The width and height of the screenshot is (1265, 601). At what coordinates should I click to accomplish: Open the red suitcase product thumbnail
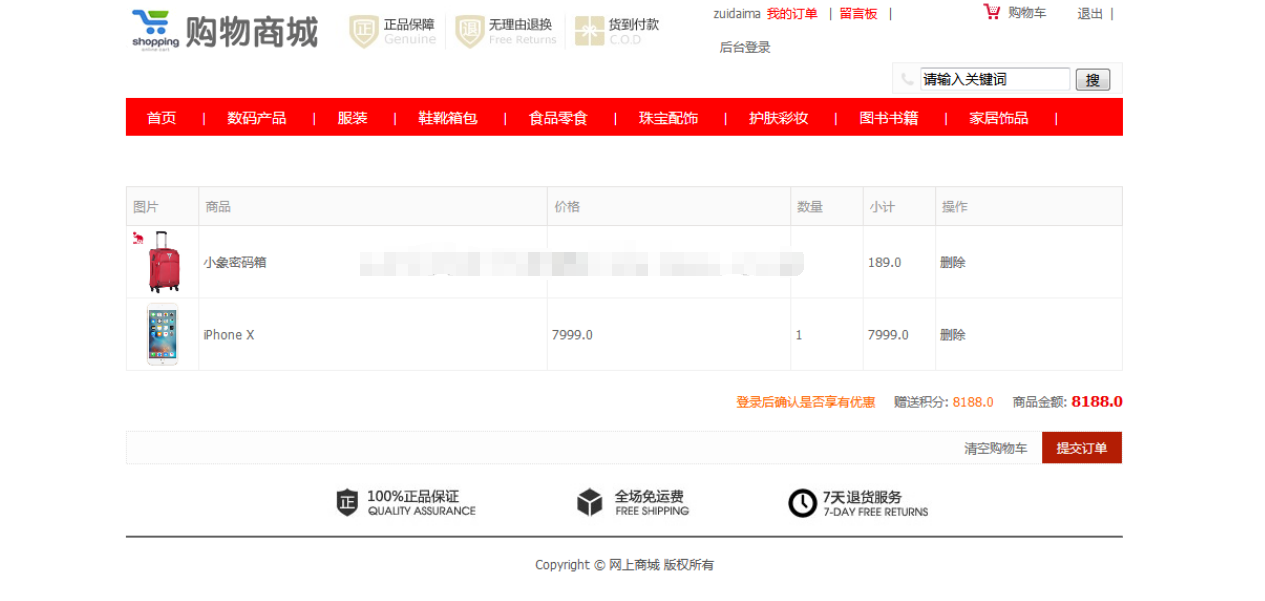coord(164,262)
